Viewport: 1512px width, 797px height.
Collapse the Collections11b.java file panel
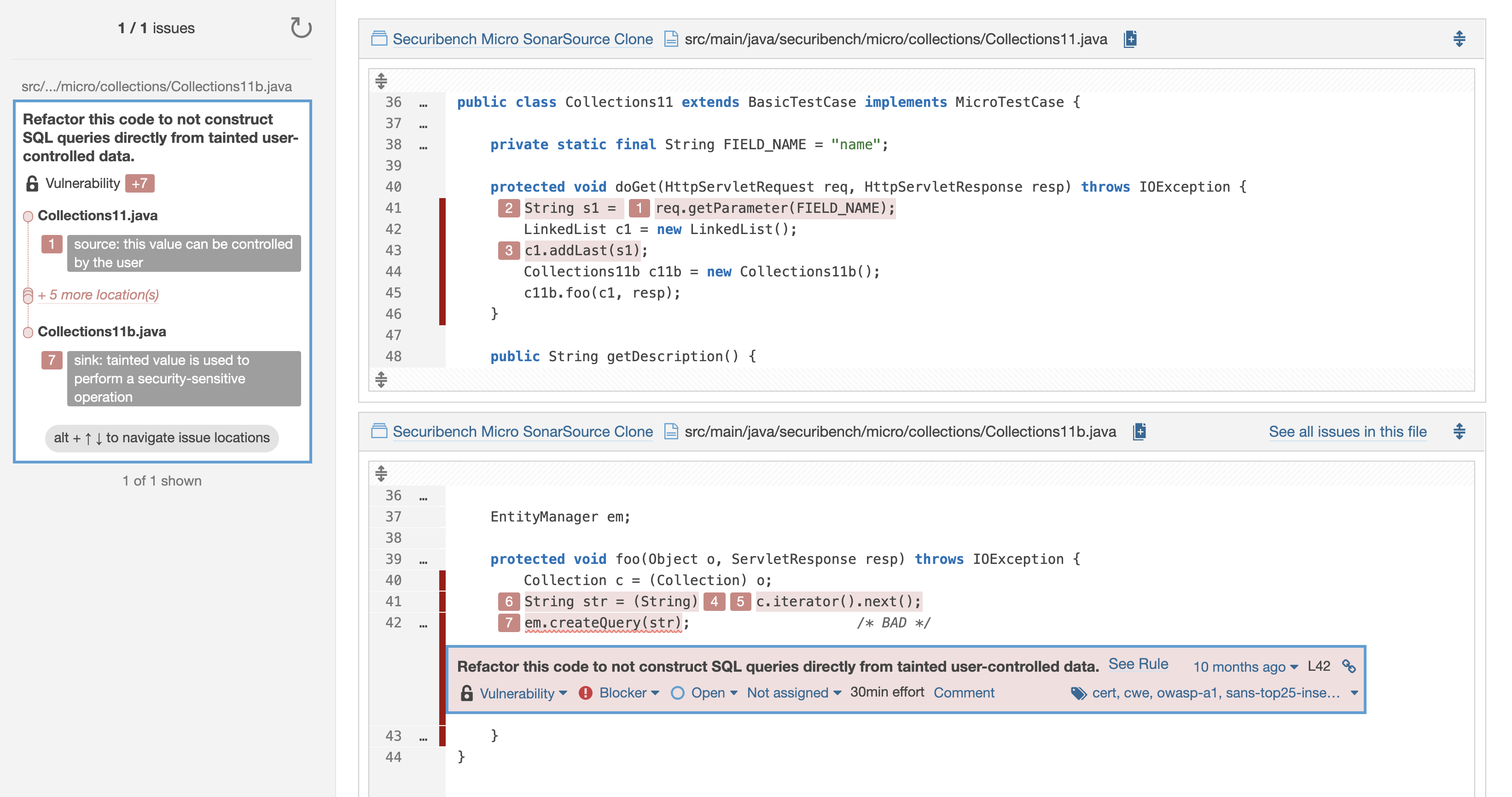coord(1459,432)
